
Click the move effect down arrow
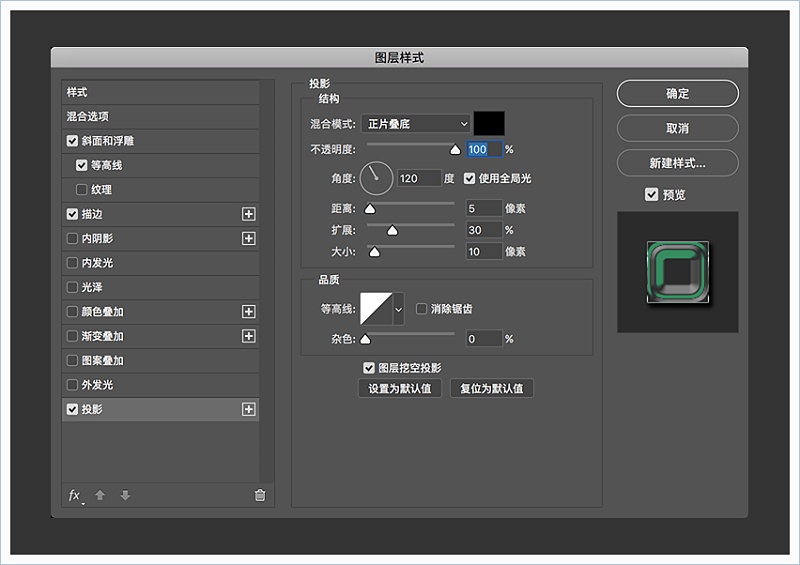click(125, 495)
